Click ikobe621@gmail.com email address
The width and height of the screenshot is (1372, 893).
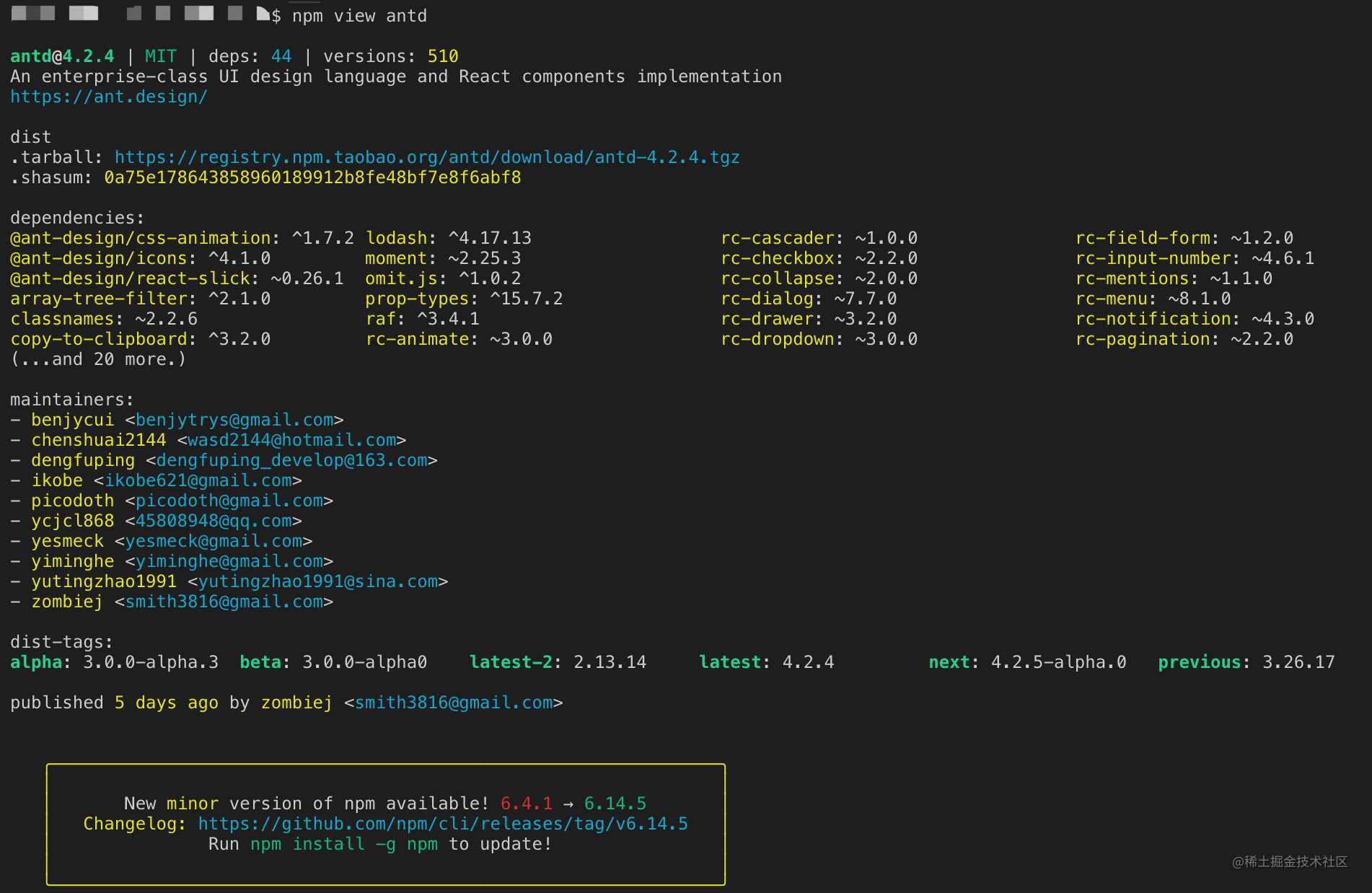(198, 480)
